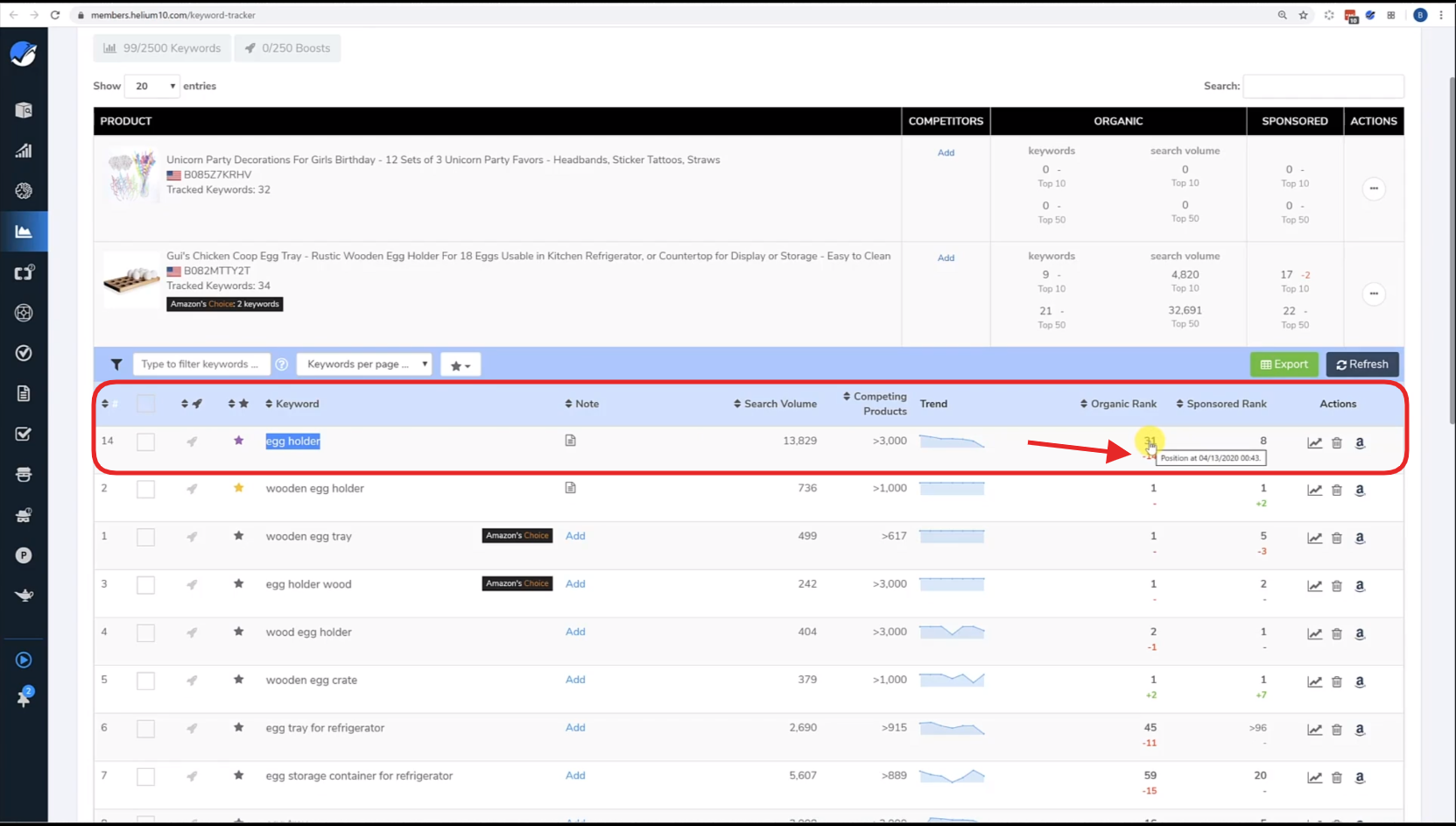
Task: Click the trend graph icon for wooden egg holder
Action: 1314,490
